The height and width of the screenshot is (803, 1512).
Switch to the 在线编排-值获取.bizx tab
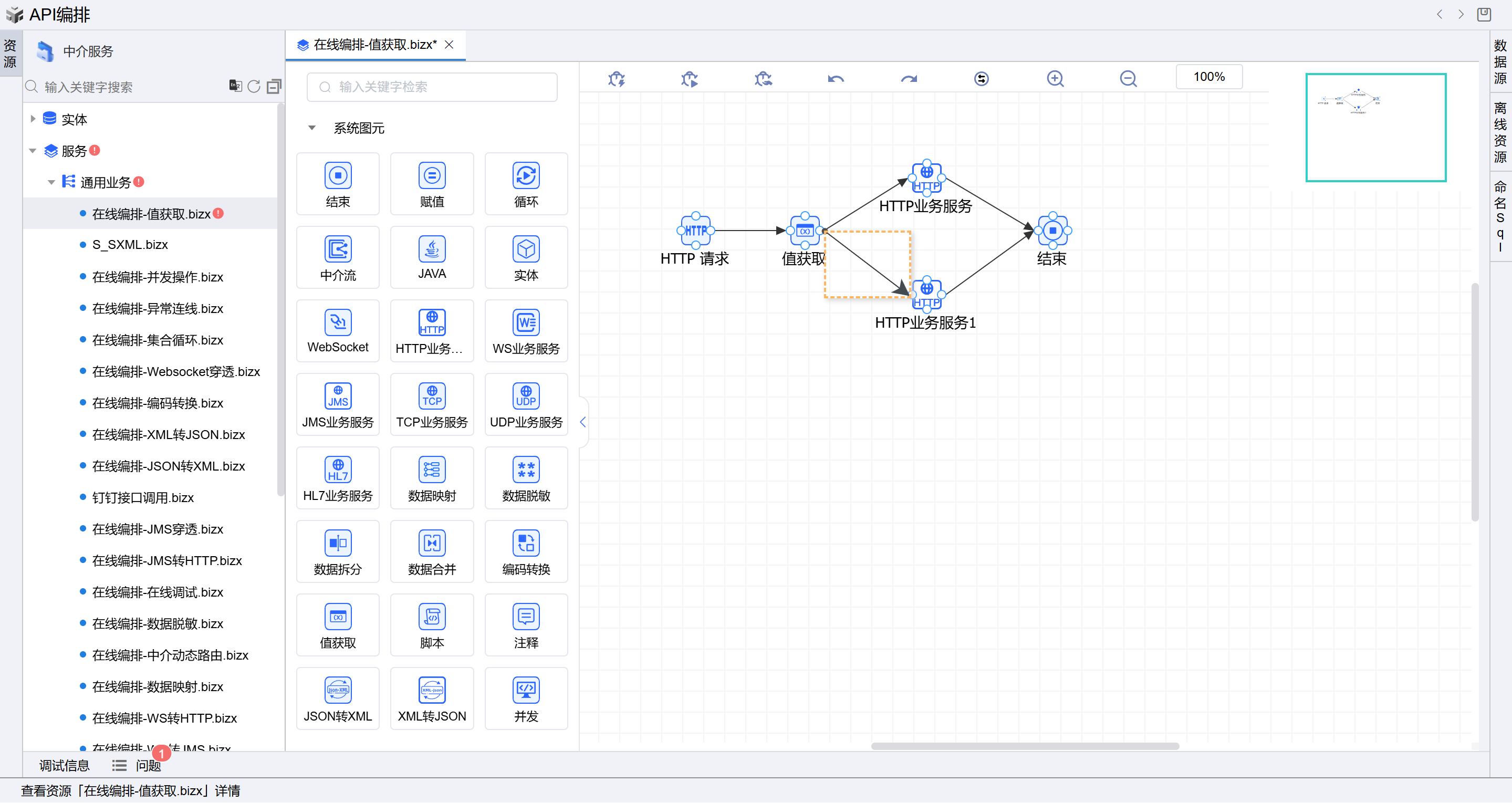[x=374, y=45]
